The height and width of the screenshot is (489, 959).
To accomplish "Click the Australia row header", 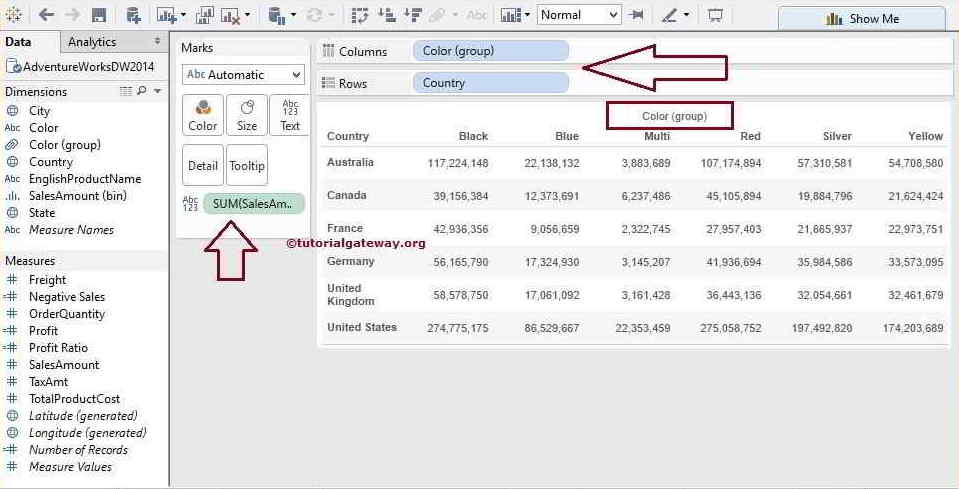I will pyautogui.click(x=350, y=163).
